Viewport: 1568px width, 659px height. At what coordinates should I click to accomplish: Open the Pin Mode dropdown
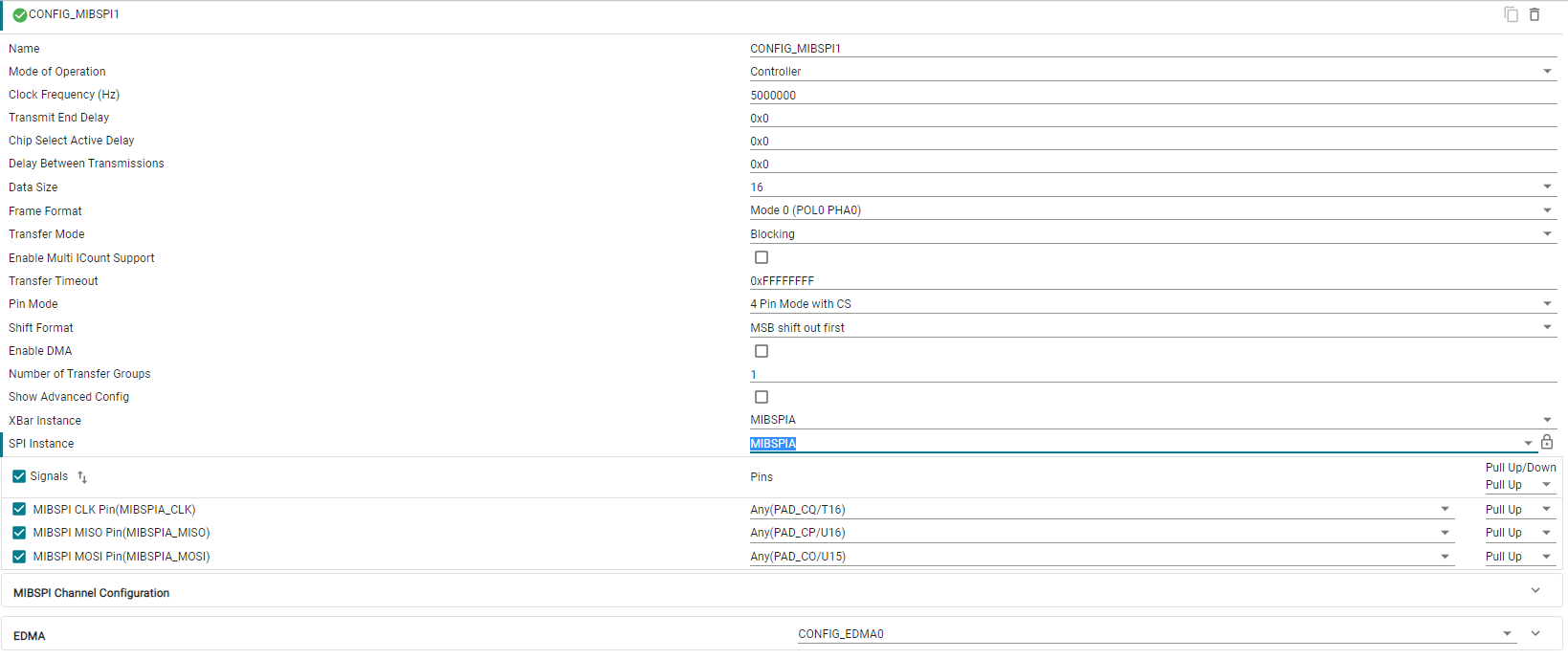pyautogui.click(x=1547, y=304)
